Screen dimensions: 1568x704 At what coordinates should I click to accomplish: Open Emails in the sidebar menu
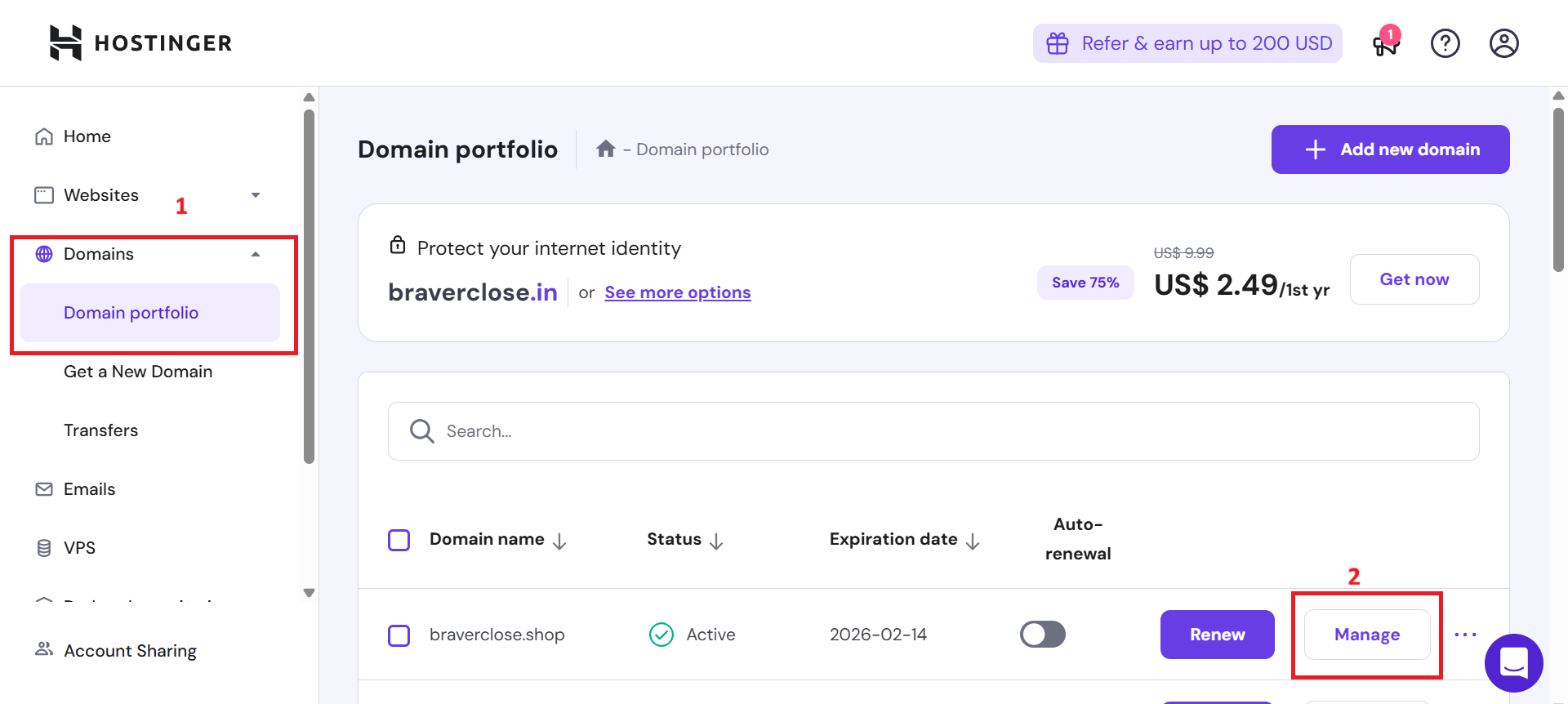[90, 489]
